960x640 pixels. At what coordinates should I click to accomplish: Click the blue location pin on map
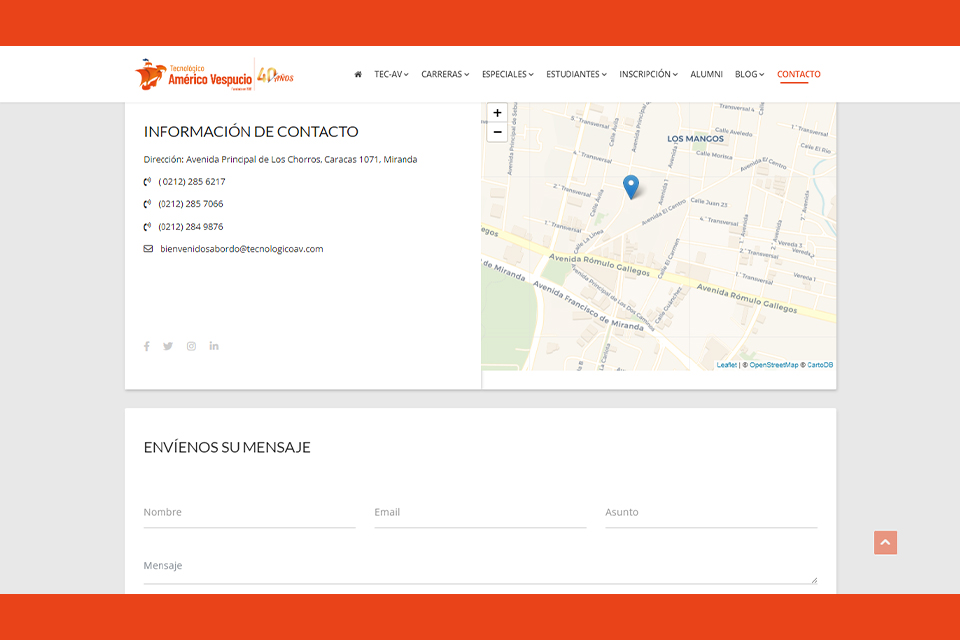coord(630,186)
